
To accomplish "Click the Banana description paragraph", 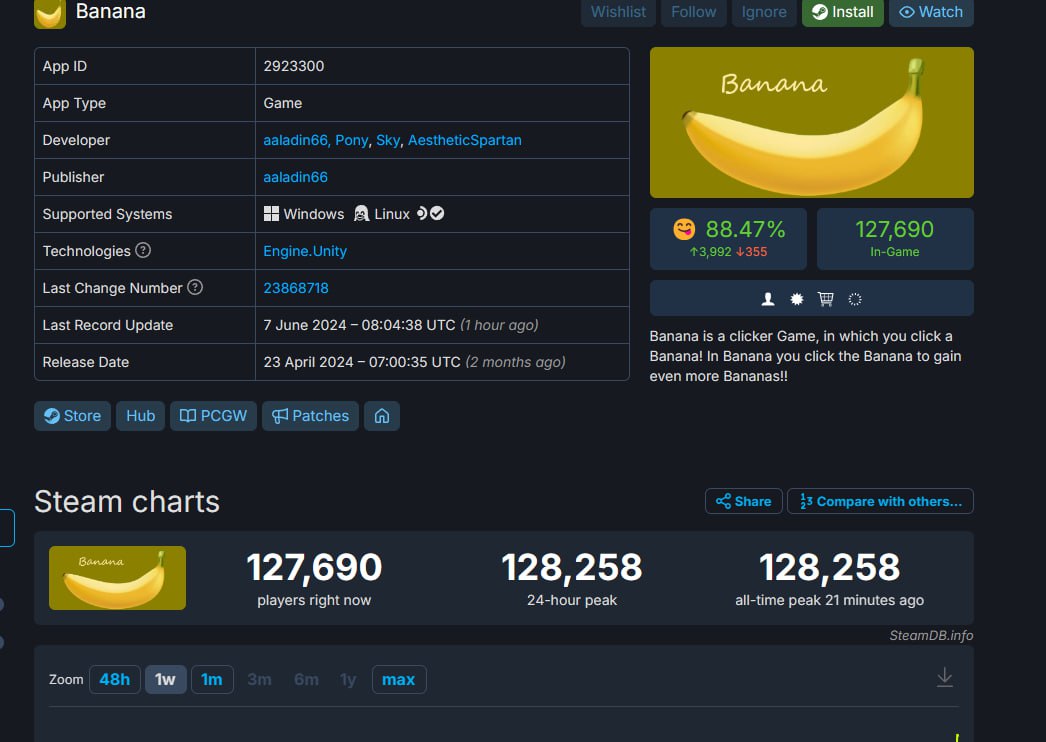I will click(805, 356).
